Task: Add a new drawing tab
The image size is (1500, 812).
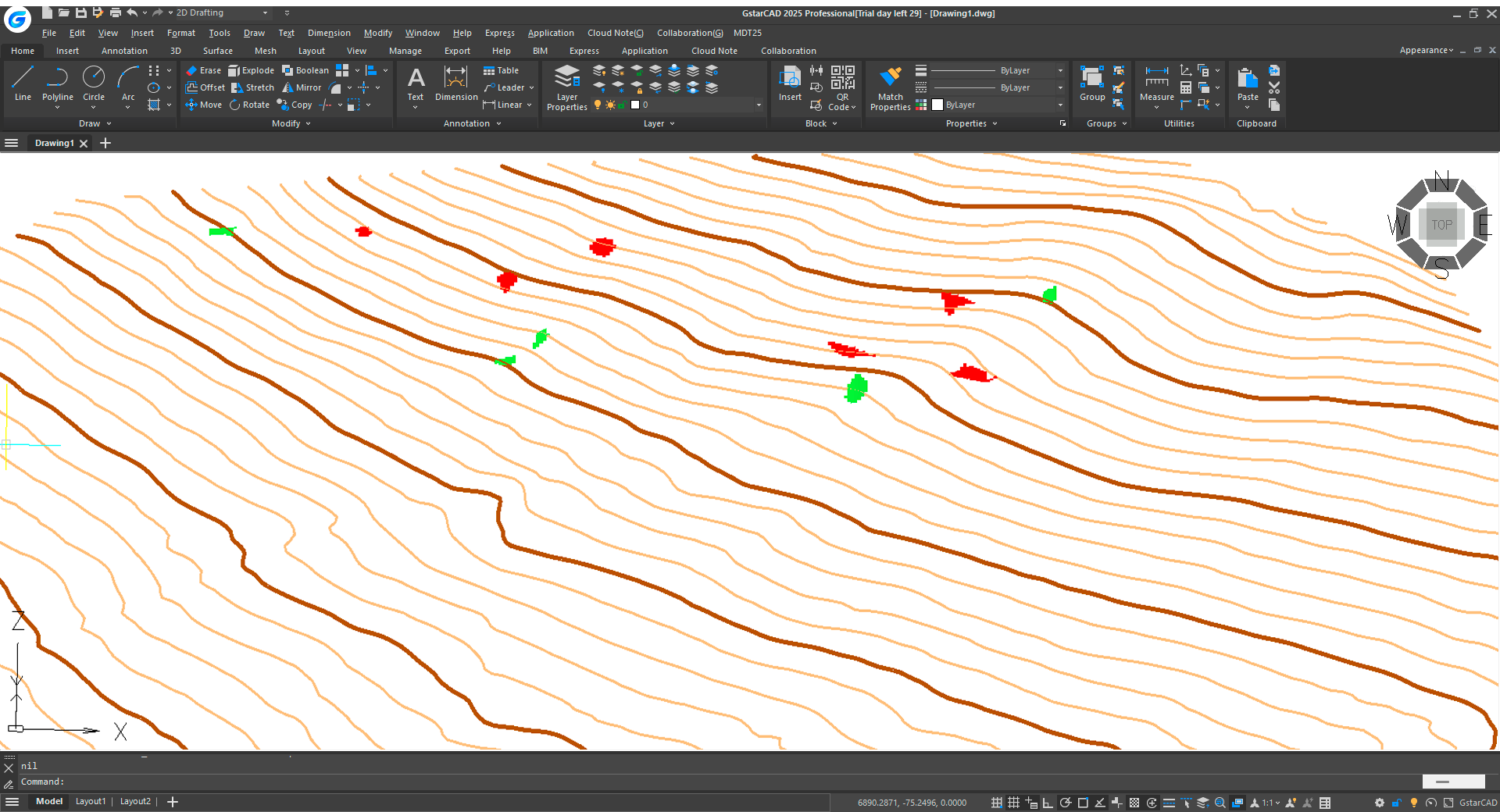Action: coord(105,143)
